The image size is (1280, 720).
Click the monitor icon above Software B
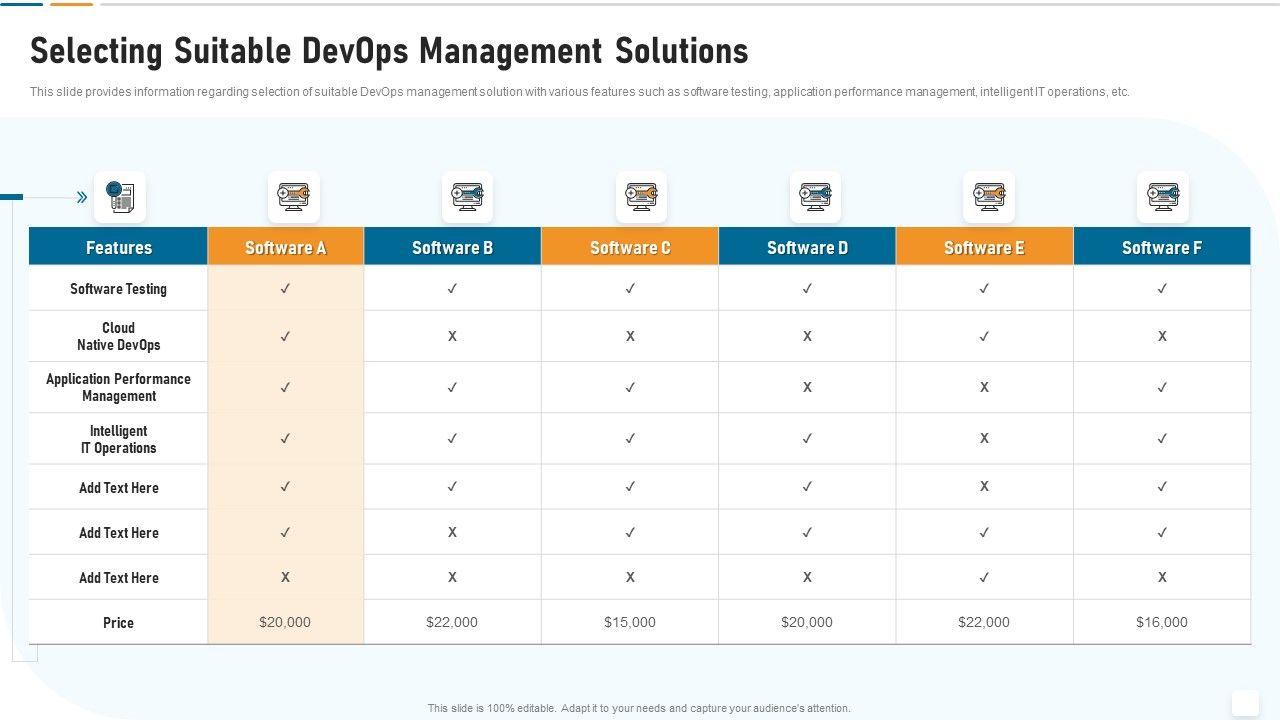point(467,197)
